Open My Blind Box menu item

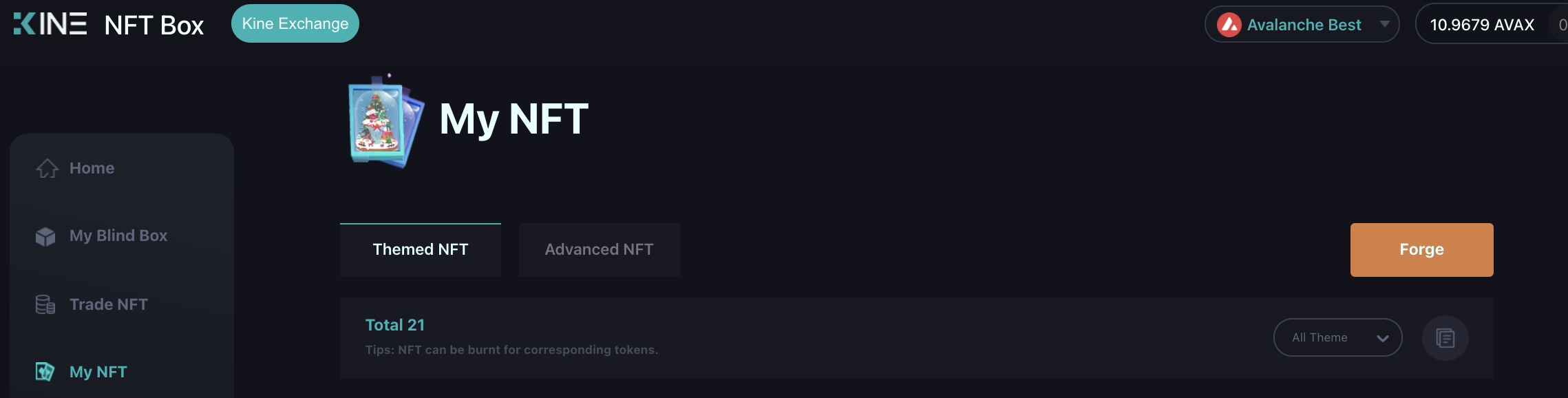(118, 235)
